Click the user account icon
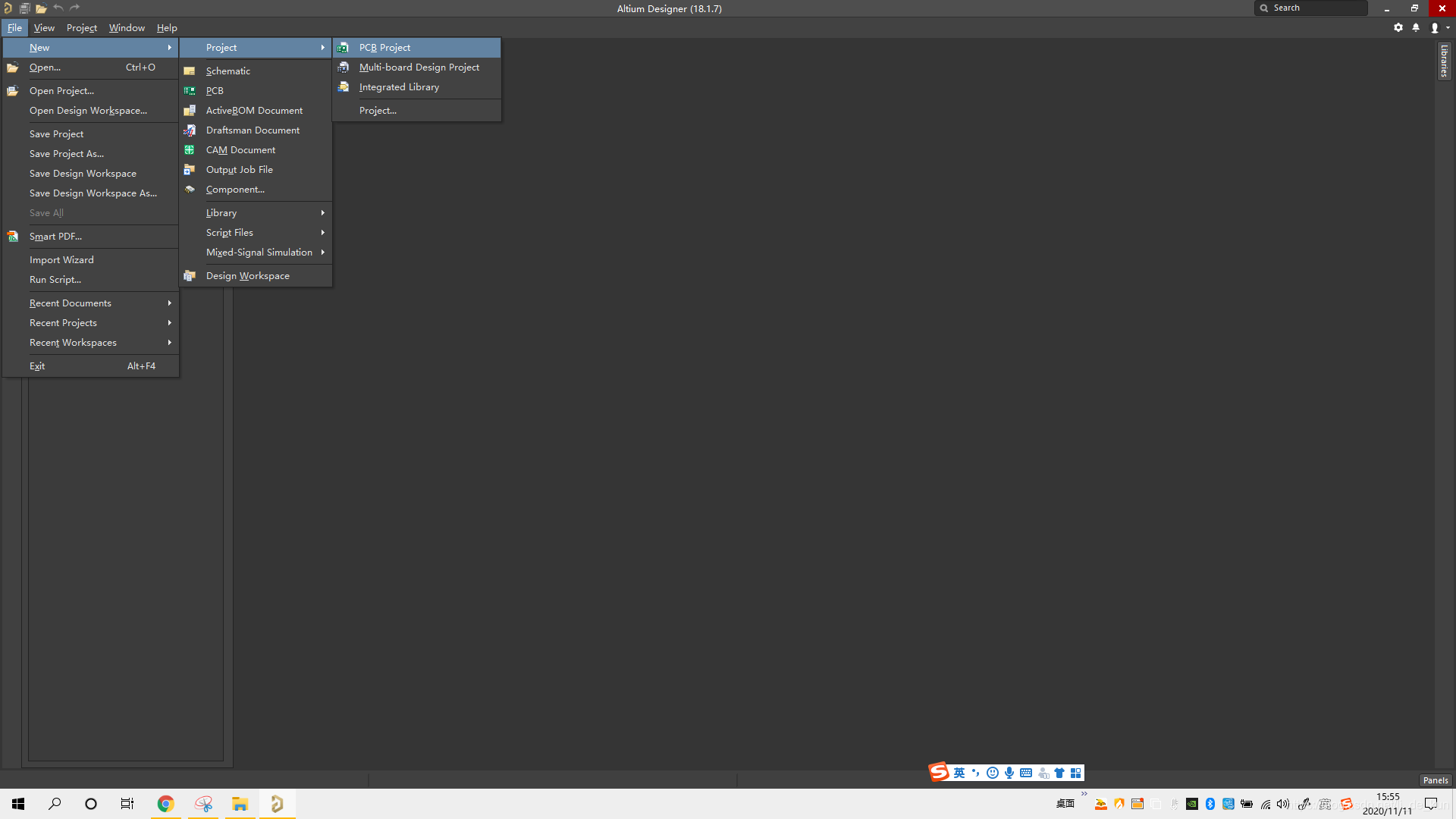The height and width of the screenshot is (819, 1456). point(1435,28)
